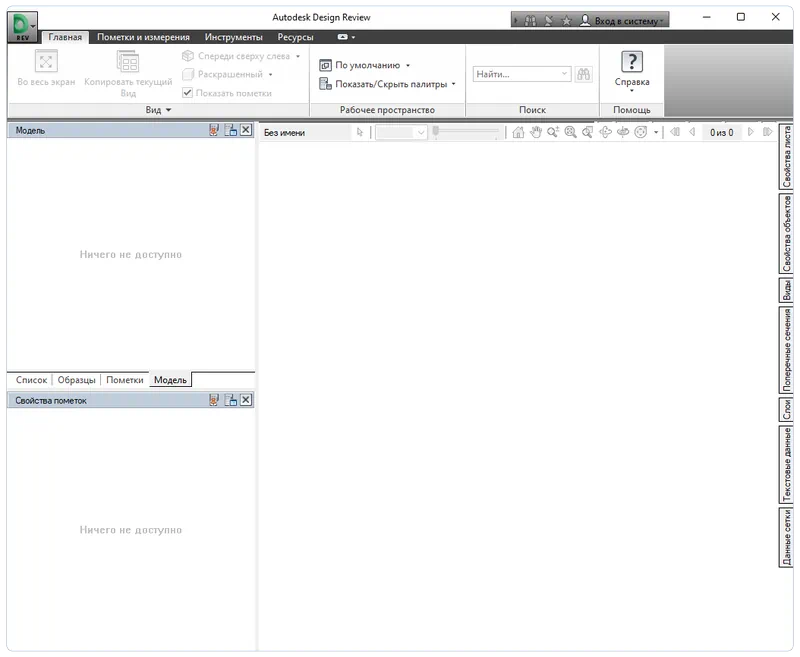
Task: Open the Данные сетки side tab
Action: [786, 537]
